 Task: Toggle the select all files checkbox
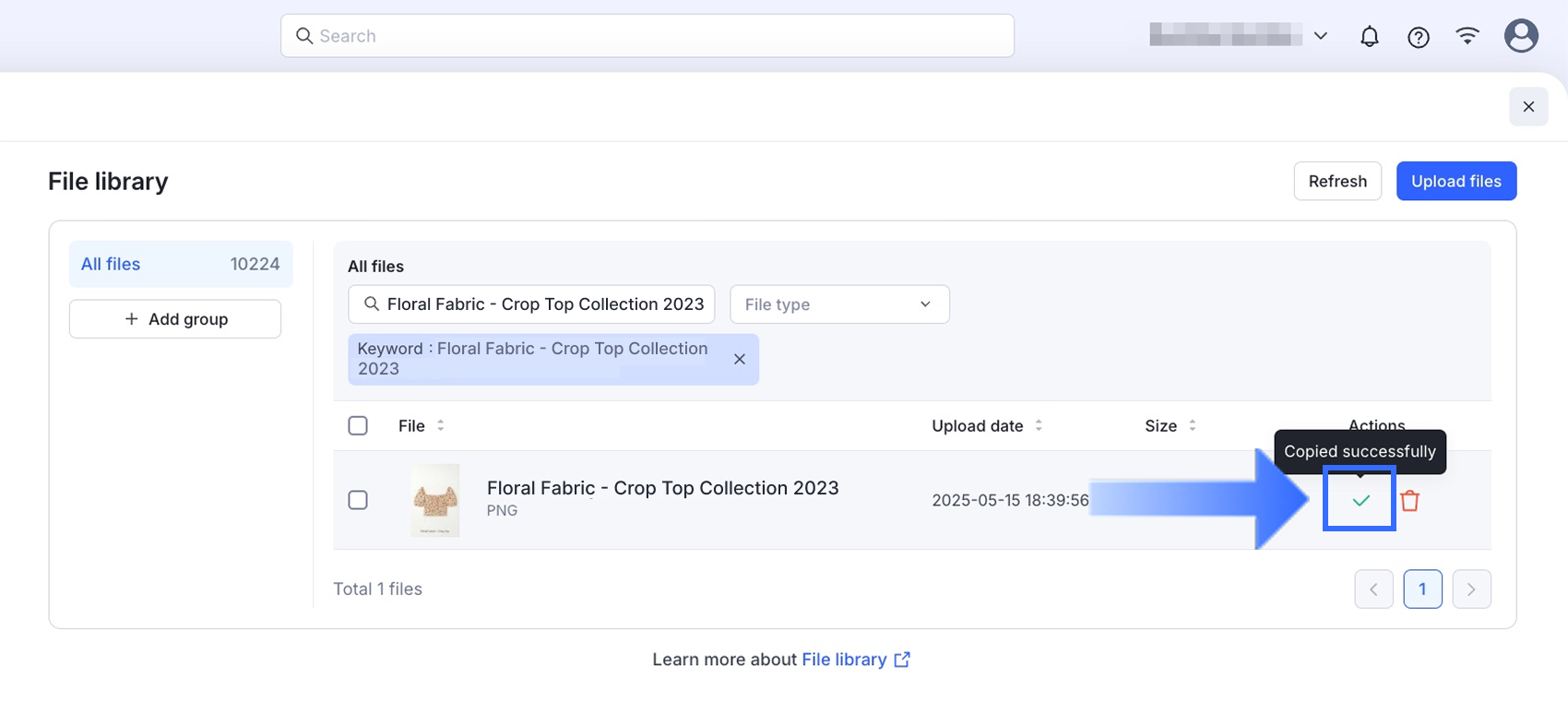point(358,425)
